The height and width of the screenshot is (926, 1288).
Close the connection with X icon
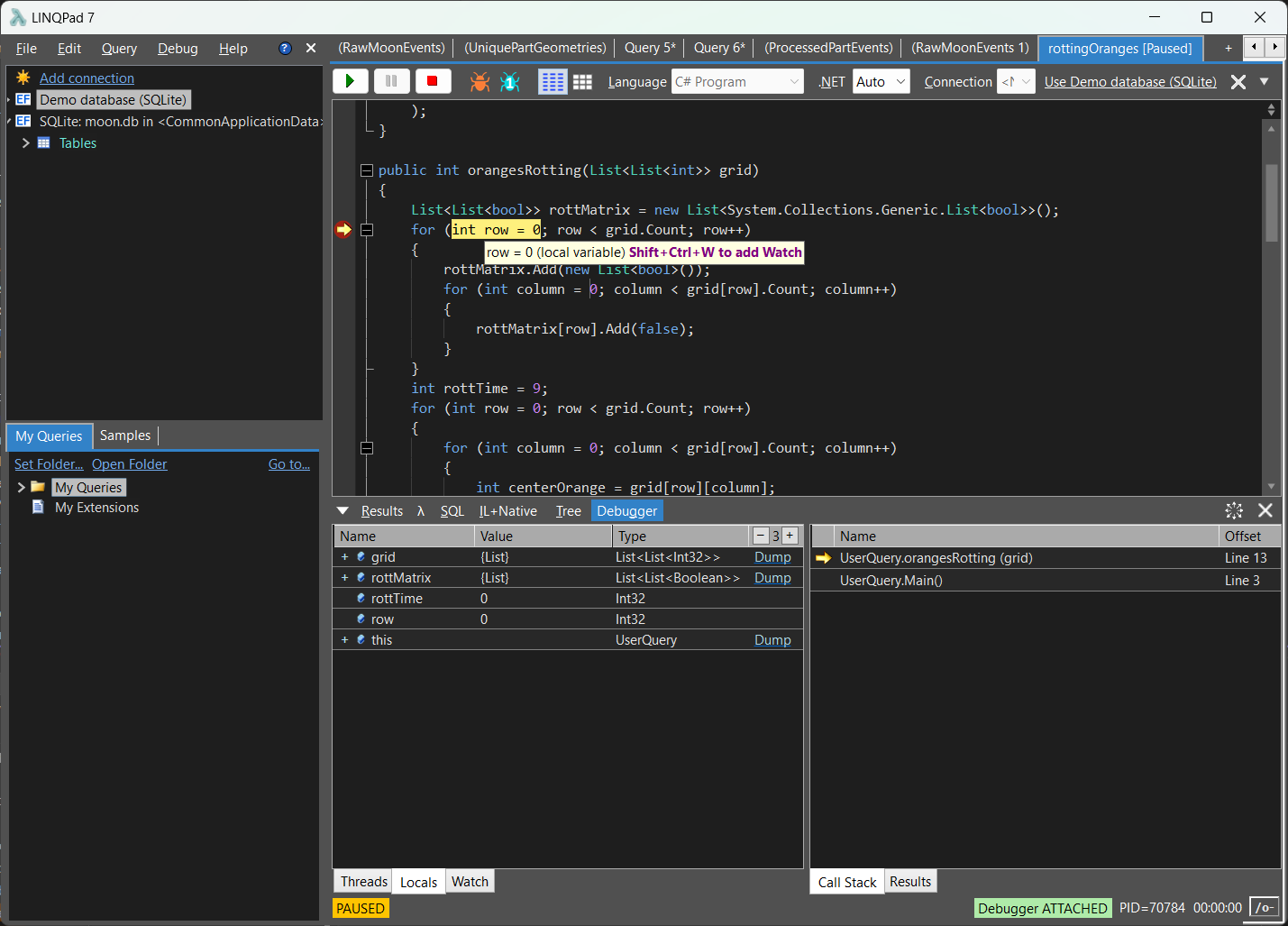pyautogui.click(x=1238, y=82)
